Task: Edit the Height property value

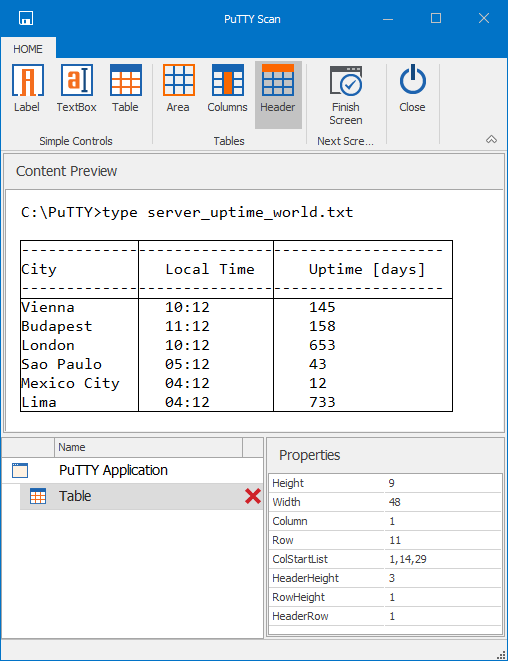Action: pos(443,483)
